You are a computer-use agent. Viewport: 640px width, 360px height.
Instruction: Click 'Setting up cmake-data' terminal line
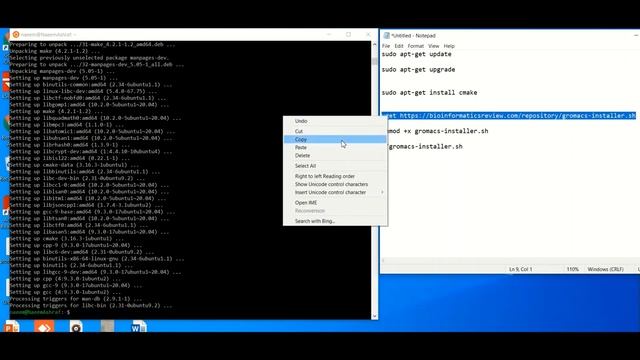pyautogui.click(x=74, y=165)
